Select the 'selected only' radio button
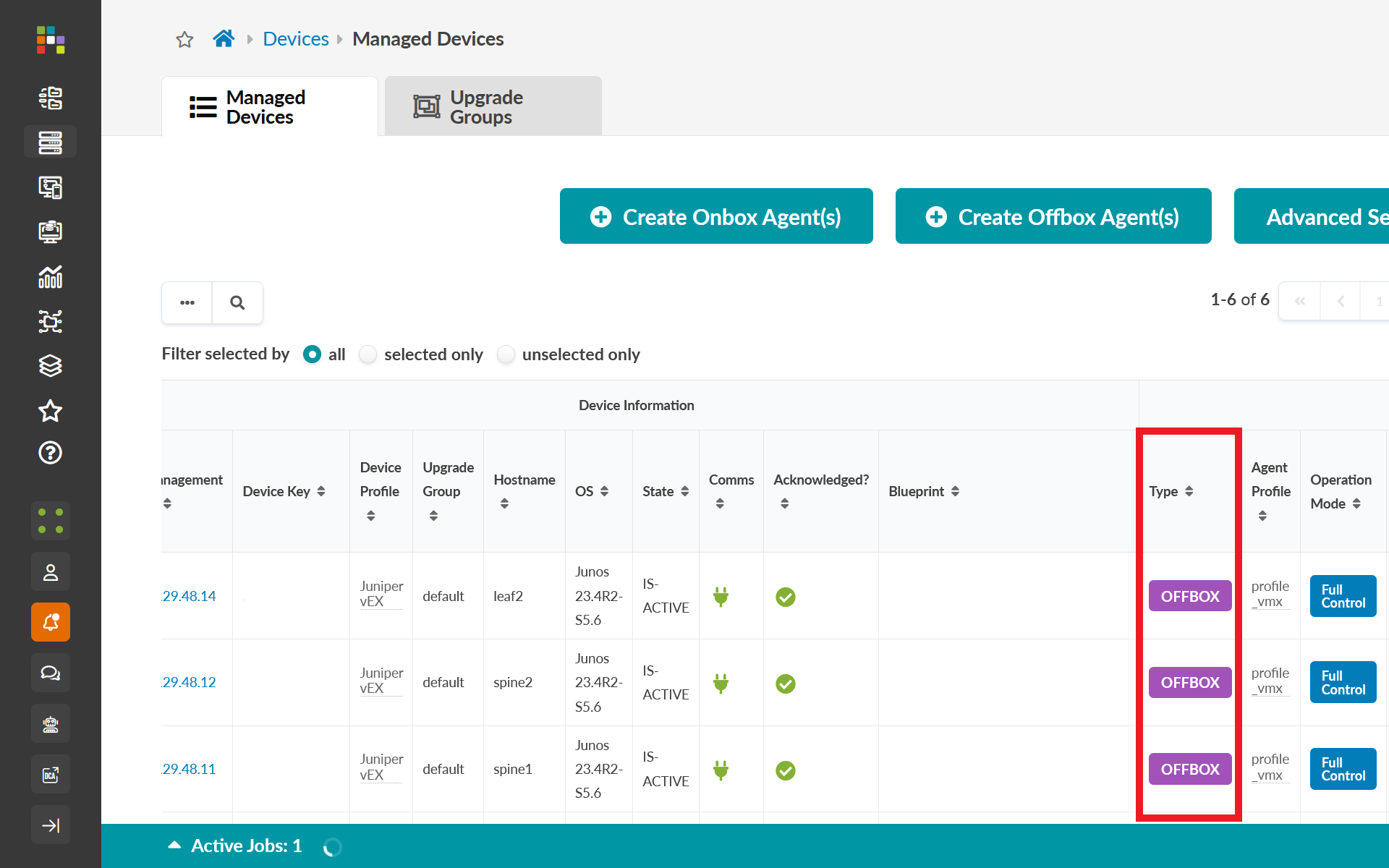Viewport: 1389px width, 868px height. pos(368,354)
